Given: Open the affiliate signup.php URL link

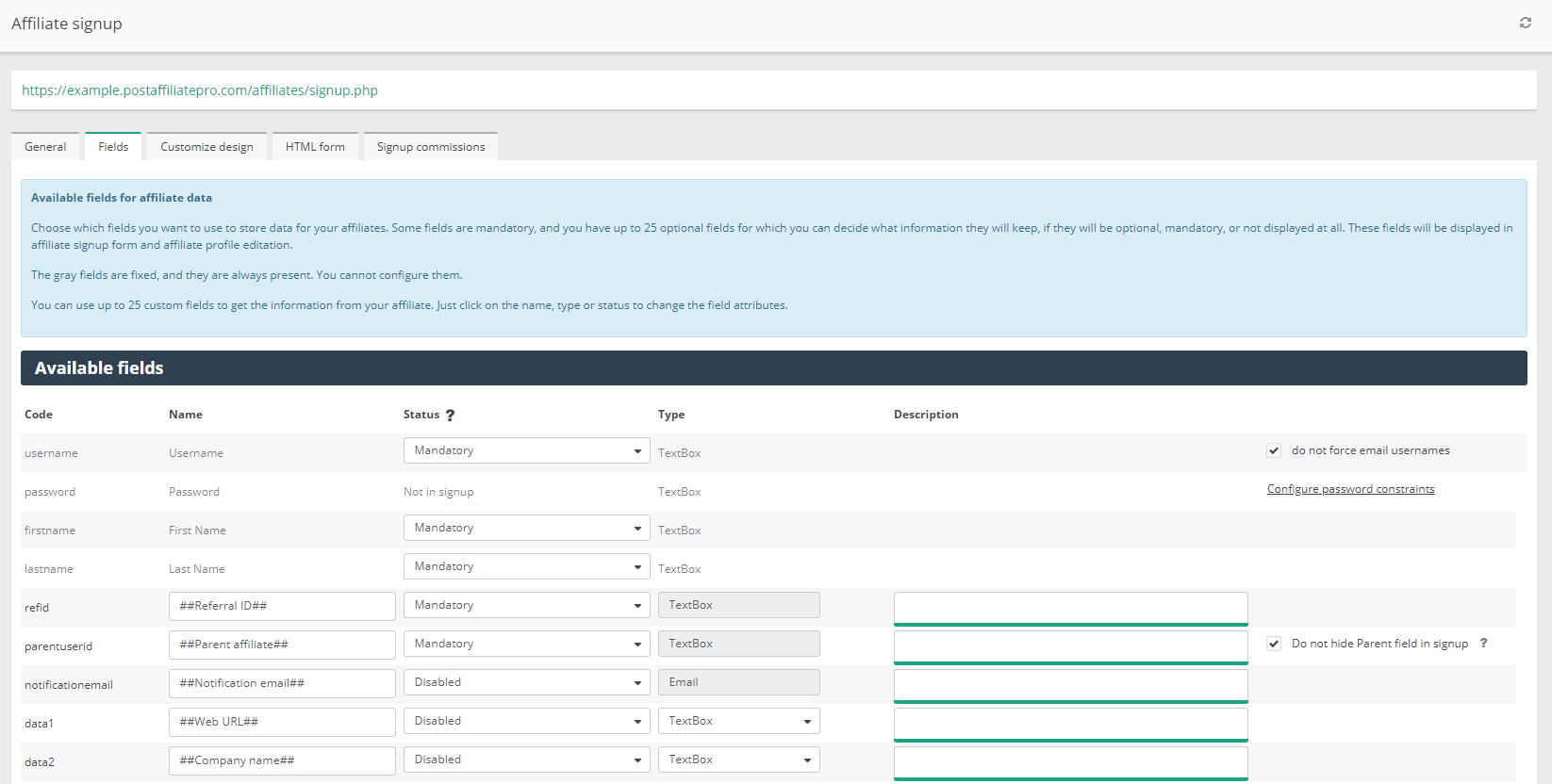Looking at the screenshot, I should pos(200,90).
